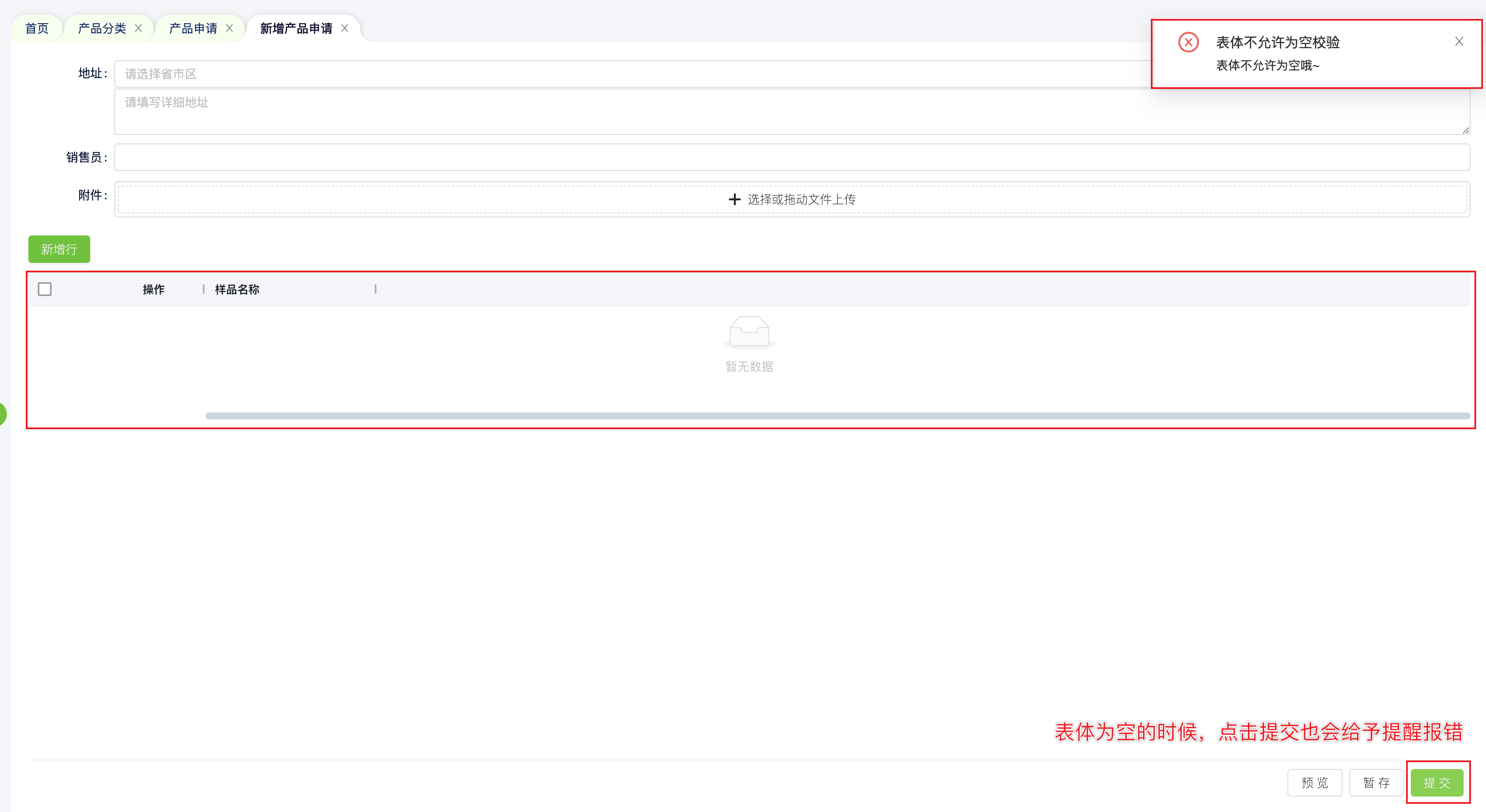Dismiss the error notification via its X icon

click(1459, 42)
